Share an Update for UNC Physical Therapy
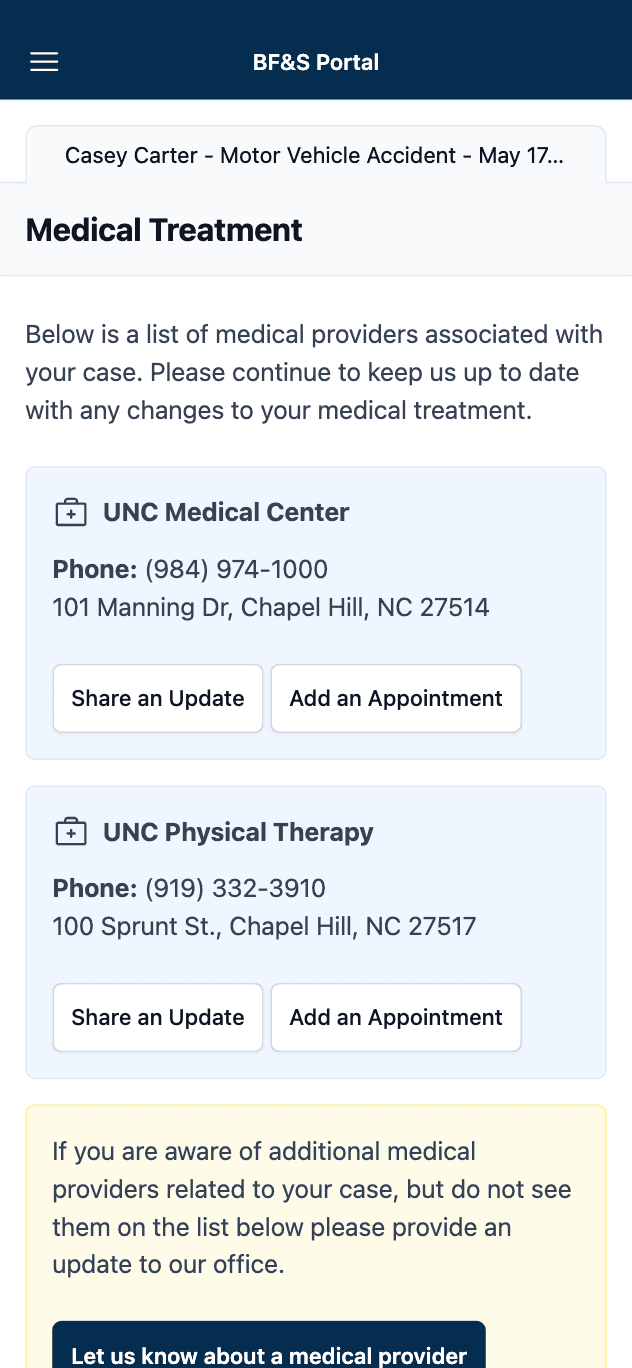The image size is (632, 1368). (158, 1017)
